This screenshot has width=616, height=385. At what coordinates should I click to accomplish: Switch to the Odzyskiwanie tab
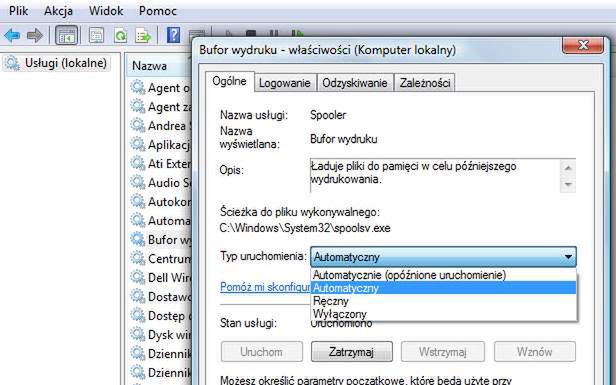pos(355,83)
